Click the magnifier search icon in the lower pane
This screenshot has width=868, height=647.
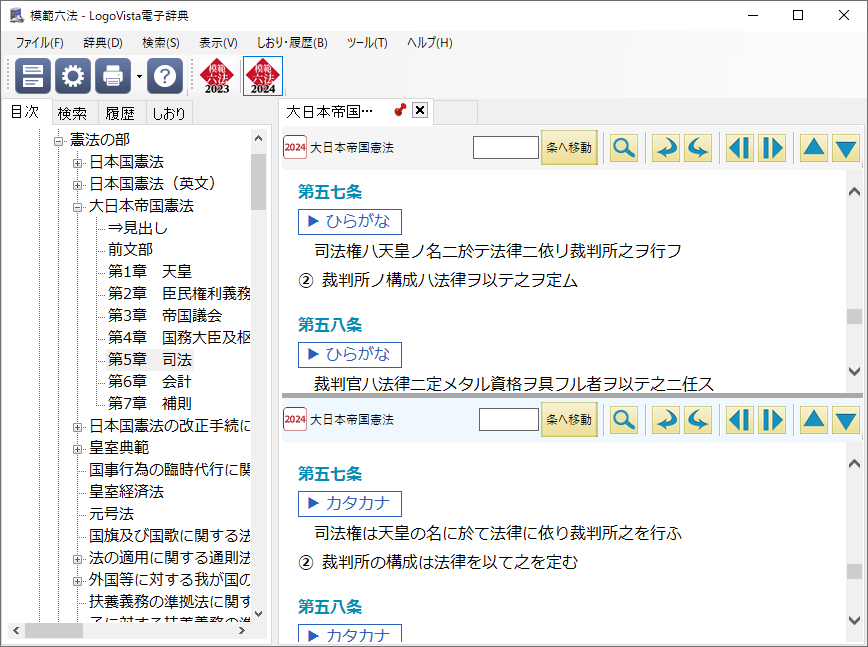pos(624,420)
